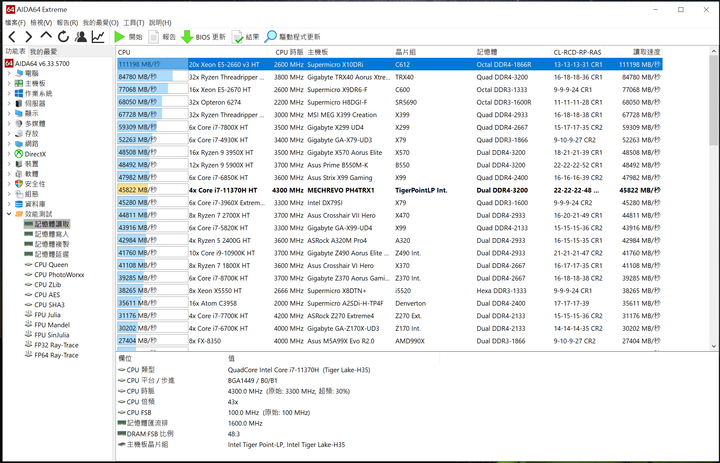The image size is (720, 463).
Task: Select the AIDA64 v6.33.5700 root node
Action: tap(37, 63)
